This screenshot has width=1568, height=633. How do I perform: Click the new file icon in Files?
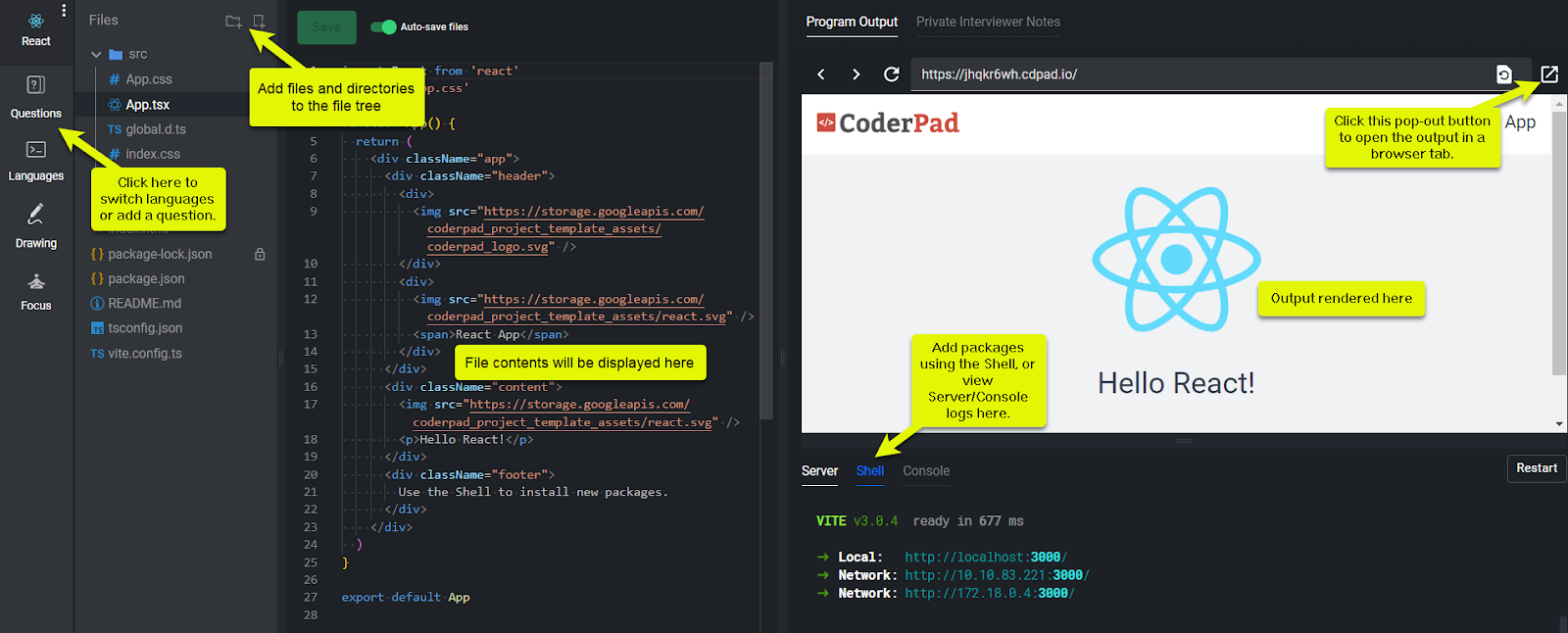pyautogui.click(x=259, y=21)
